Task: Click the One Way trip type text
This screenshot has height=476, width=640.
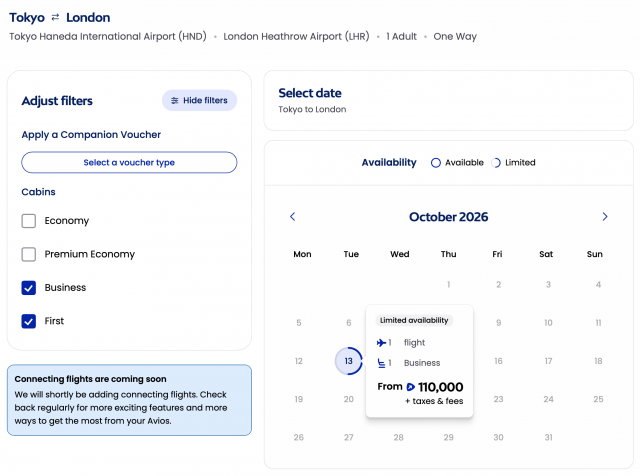Action: click(455, 37)
